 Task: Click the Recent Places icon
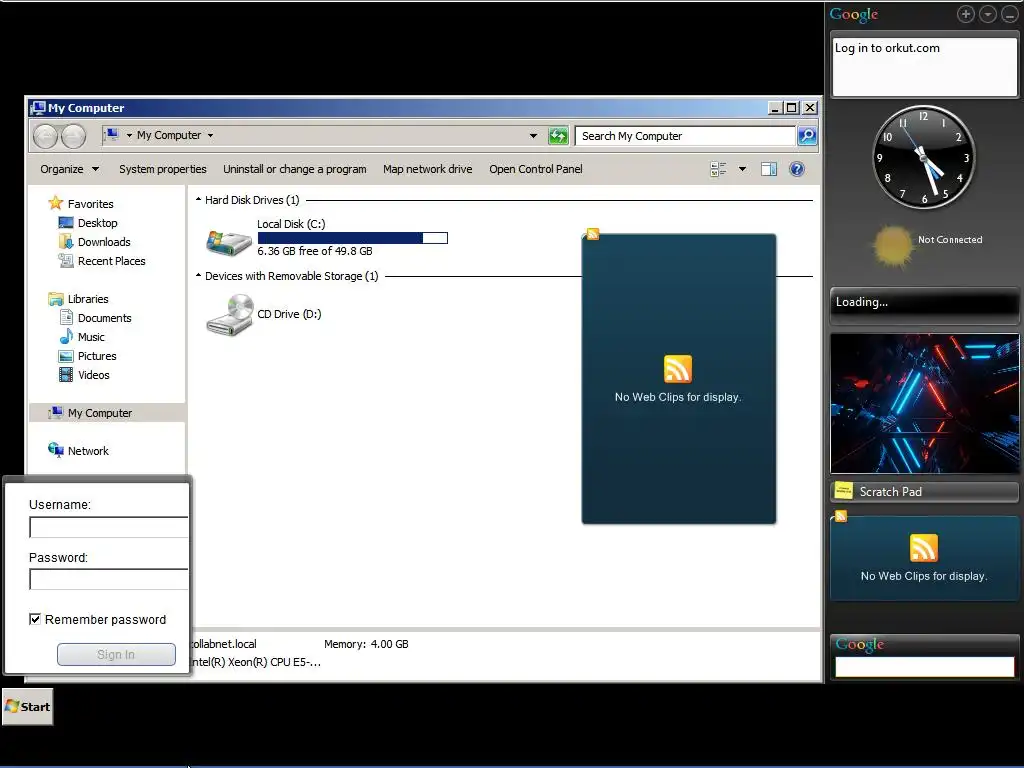(x=66, y=261)
